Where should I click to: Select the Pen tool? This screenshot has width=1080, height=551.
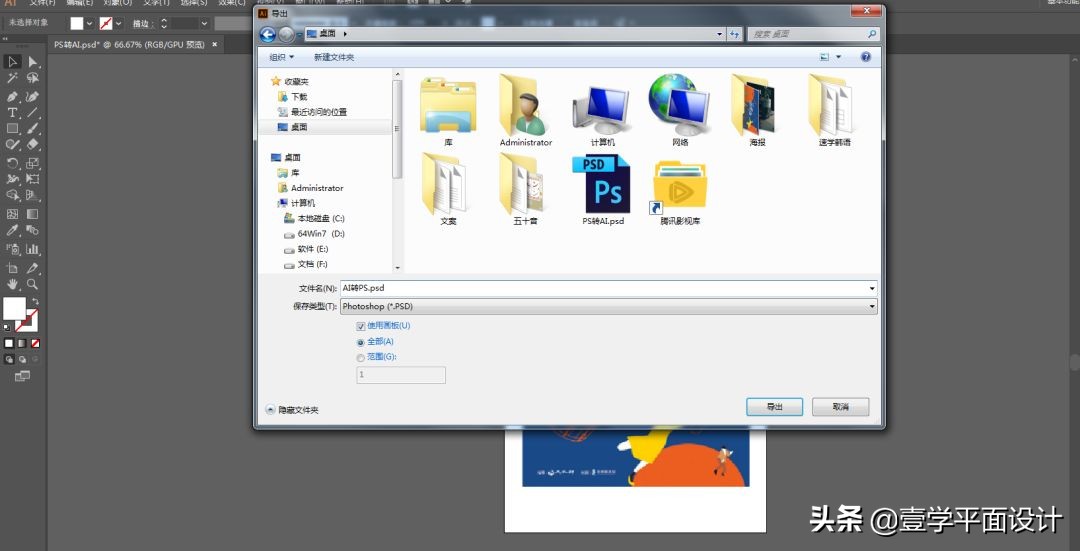pos(12,96)
